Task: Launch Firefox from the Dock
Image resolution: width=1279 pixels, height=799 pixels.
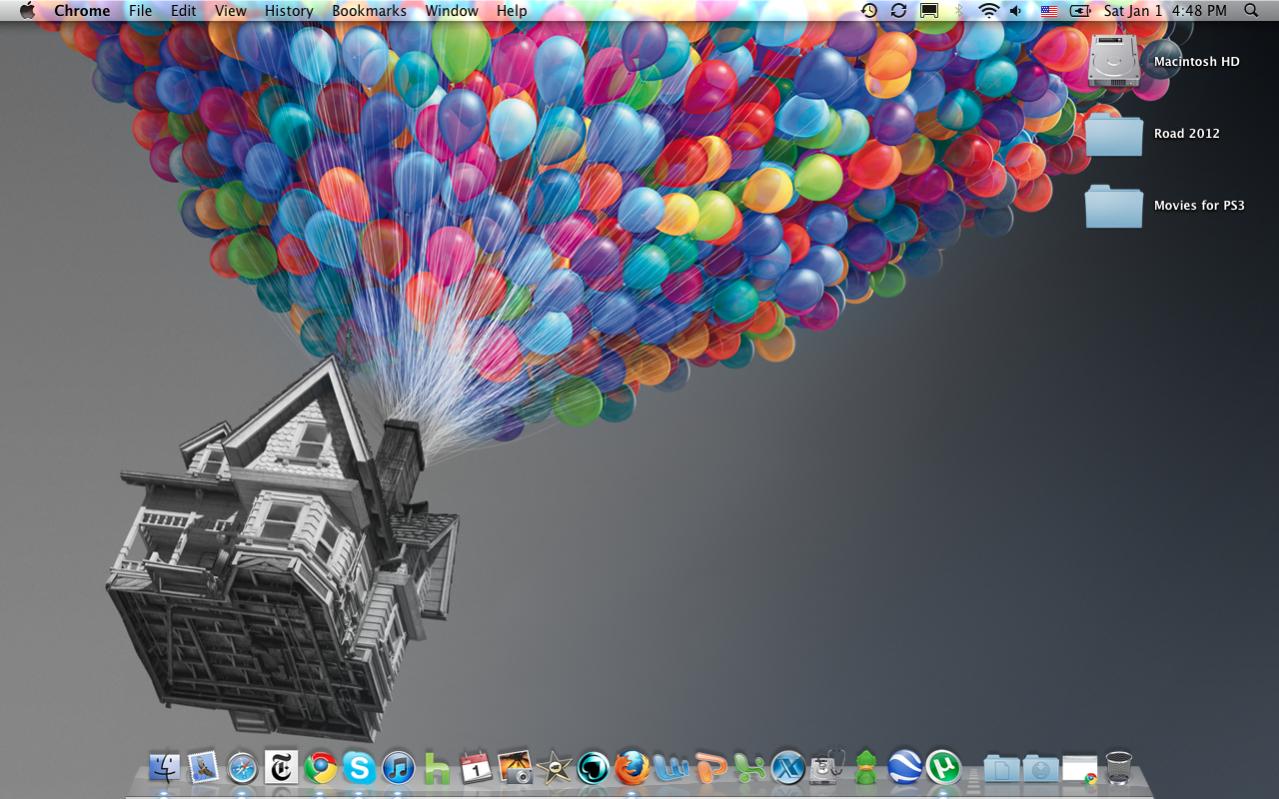Action: pos(632,768)
